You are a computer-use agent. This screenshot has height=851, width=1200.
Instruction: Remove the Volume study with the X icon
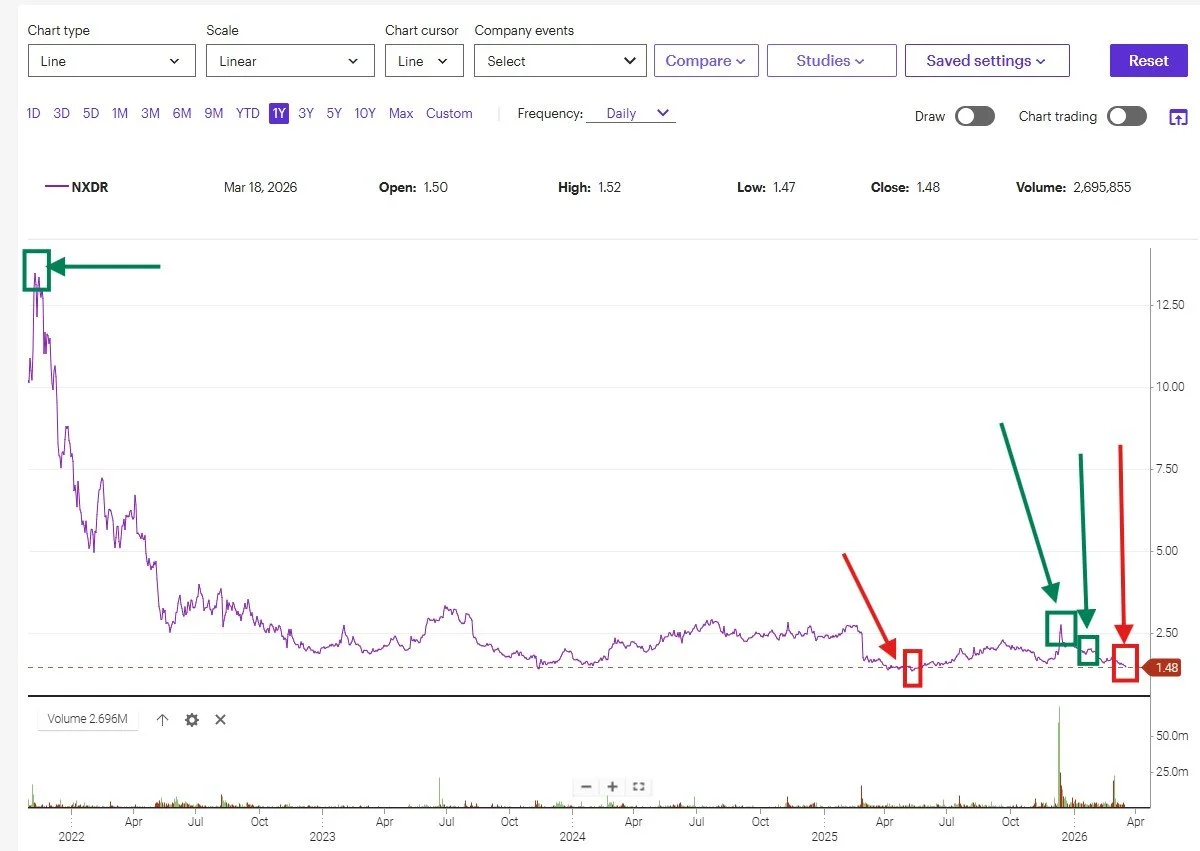coord(220,719)
